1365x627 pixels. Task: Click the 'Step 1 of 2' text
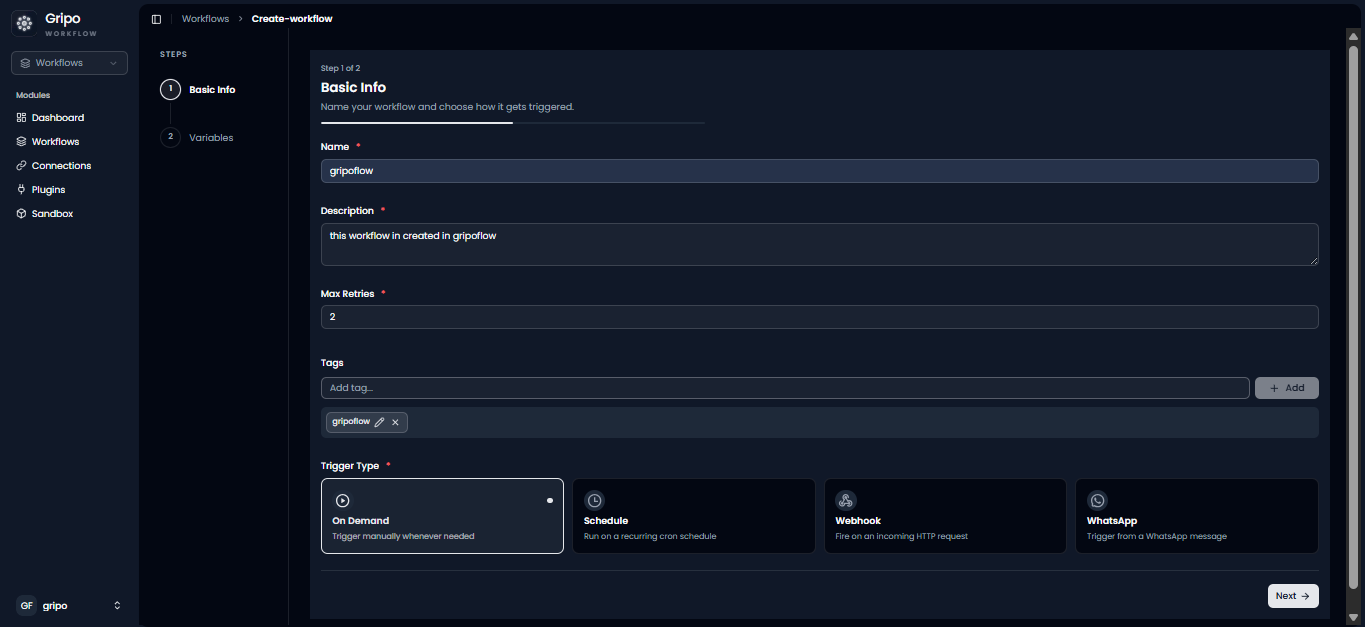tap(340, 68)
